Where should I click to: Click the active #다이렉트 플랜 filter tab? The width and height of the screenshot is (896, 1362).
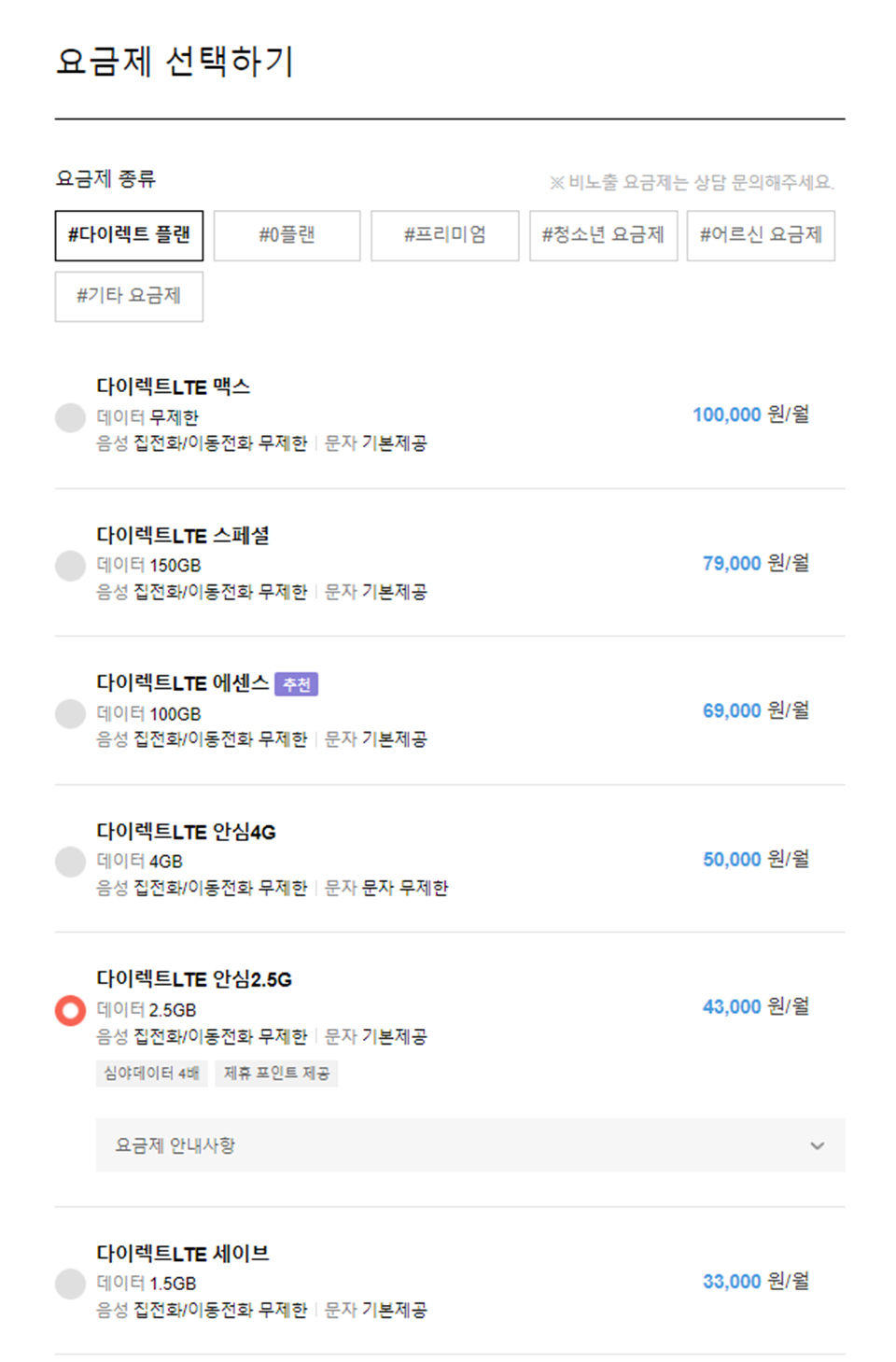click(129, 235)
